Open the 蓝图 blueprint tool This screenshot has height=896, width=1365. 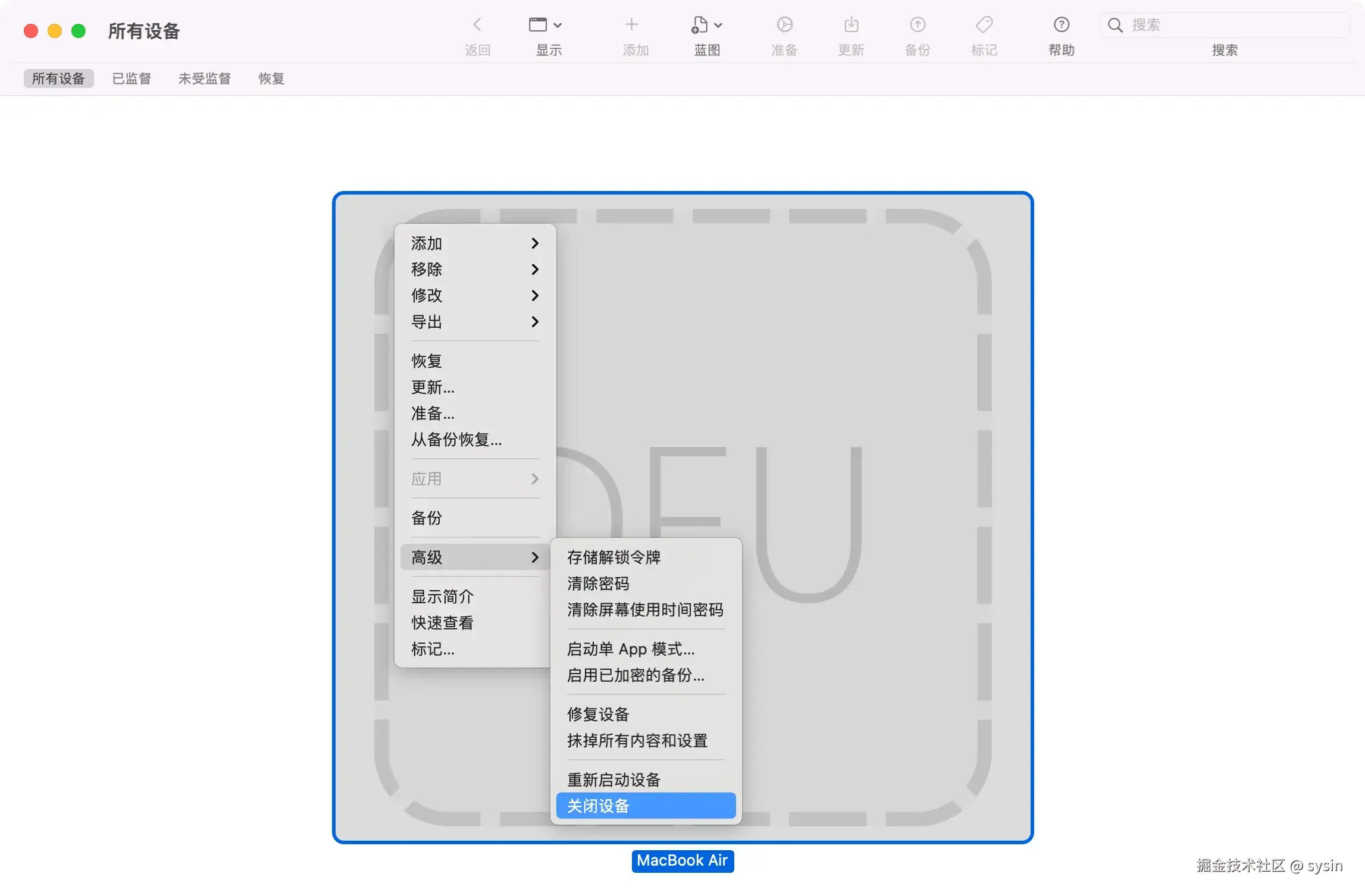pos(705,25)
